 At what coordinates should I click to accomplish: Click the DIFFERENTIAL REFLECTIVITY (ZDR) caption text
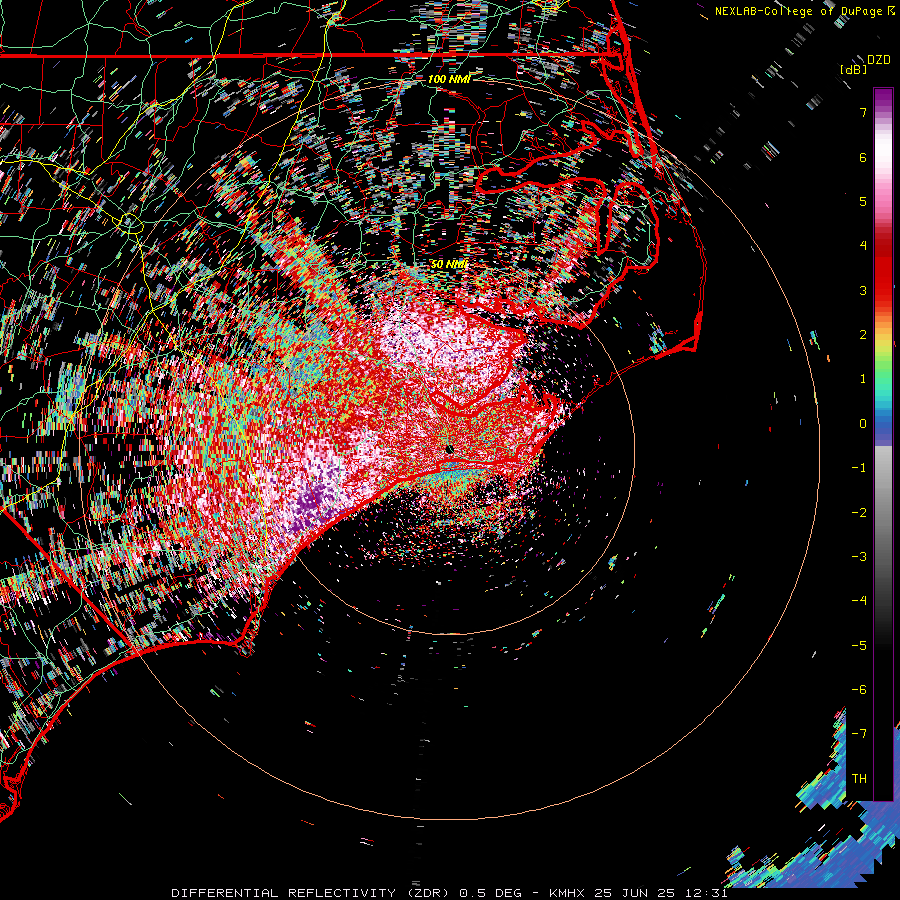click(x=312, y=893)
